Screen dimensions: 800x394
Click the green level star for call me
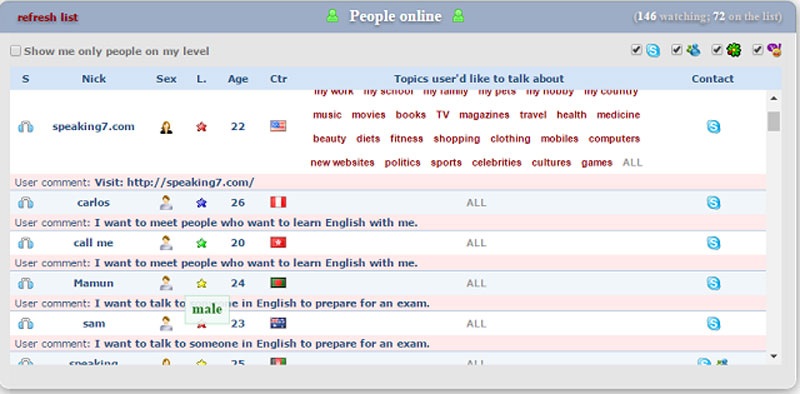[202, 243]
